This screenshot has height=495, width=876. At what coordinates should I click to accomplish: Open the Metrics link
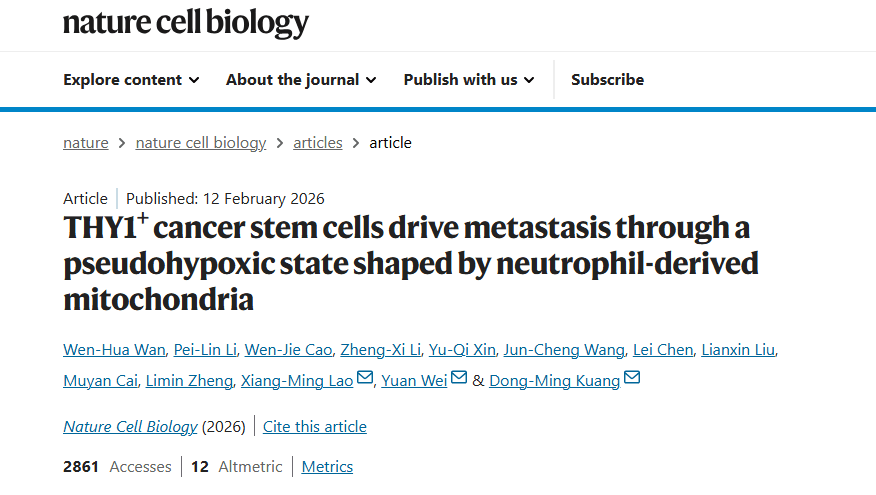pos(327,467)
